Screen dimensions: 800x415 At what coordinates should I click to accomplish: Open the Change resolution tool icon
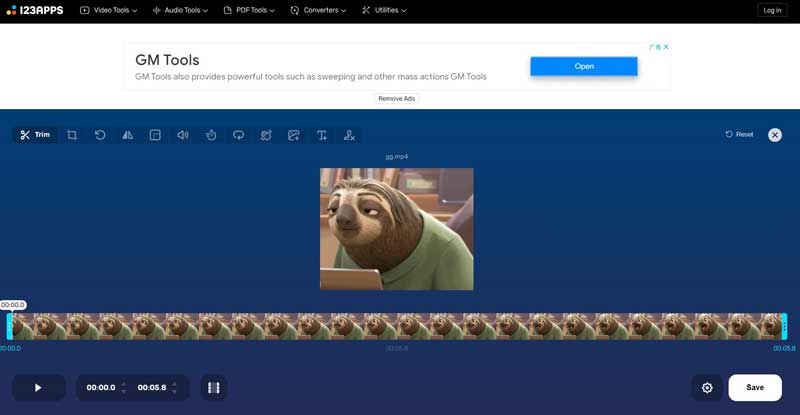tap(155, 135)
